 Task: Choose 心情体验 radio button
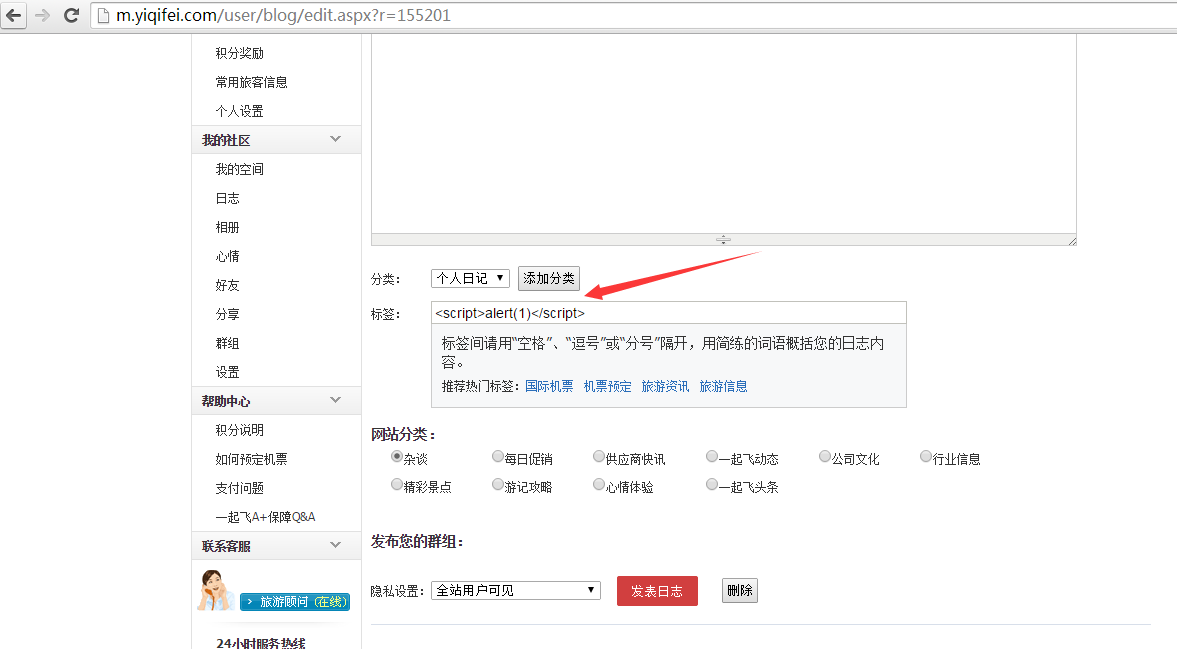599,485
